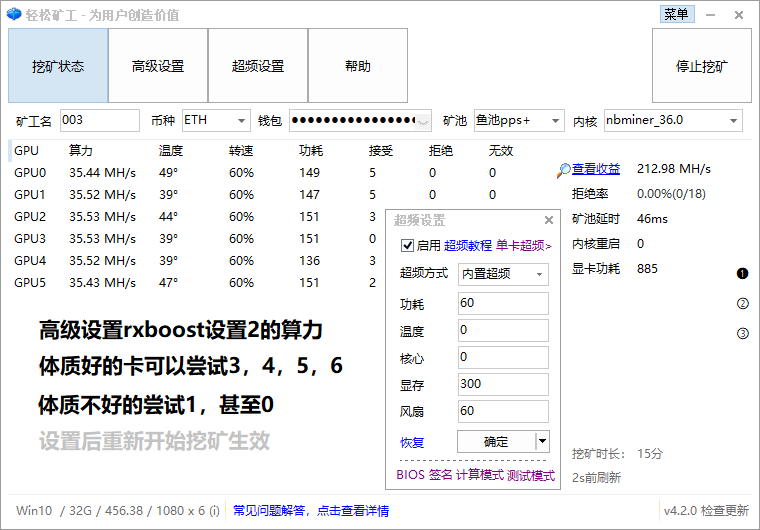Toggle the 启用 overclock checkbox
The image size is (760, 530).
(x=407, y=245)
